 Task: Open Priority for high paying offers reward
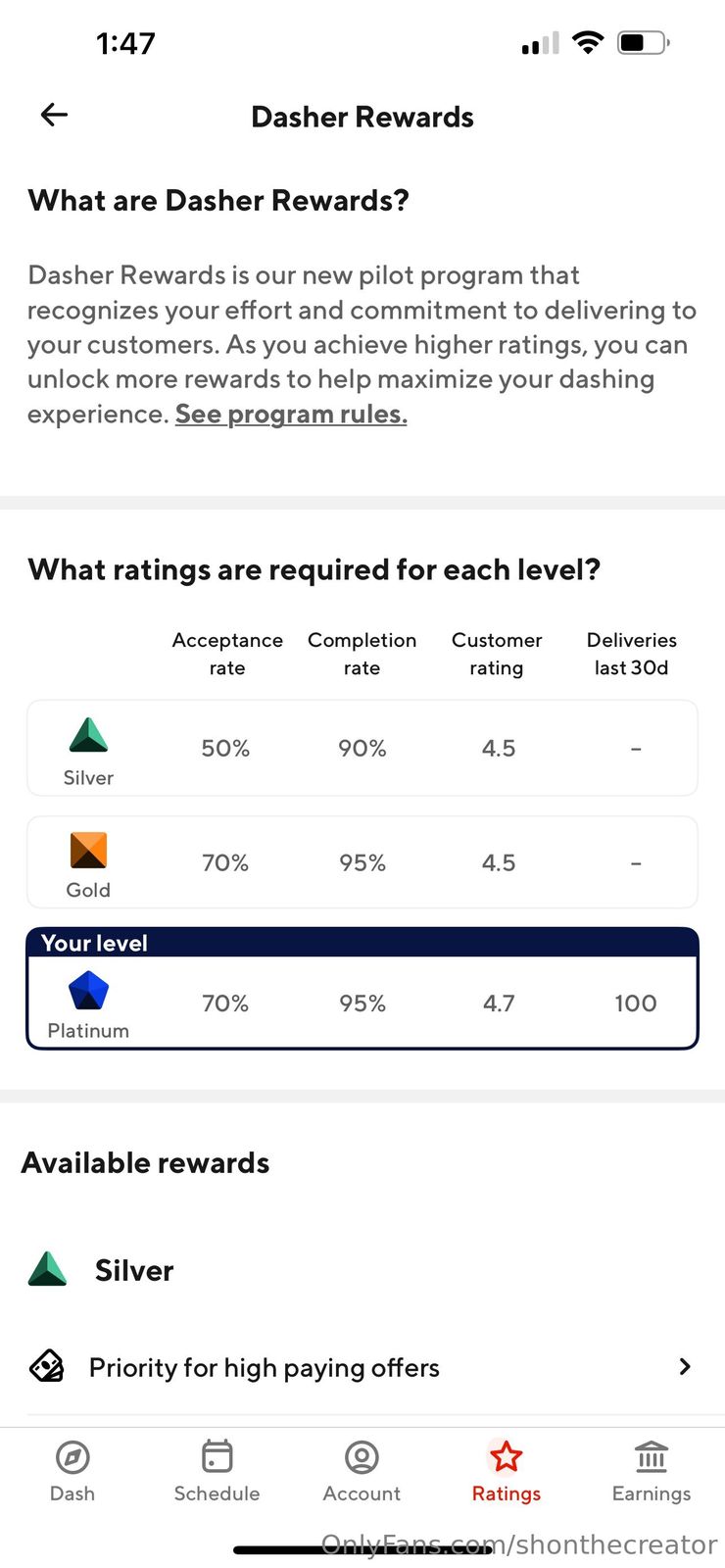click(x=265, y=1367)
